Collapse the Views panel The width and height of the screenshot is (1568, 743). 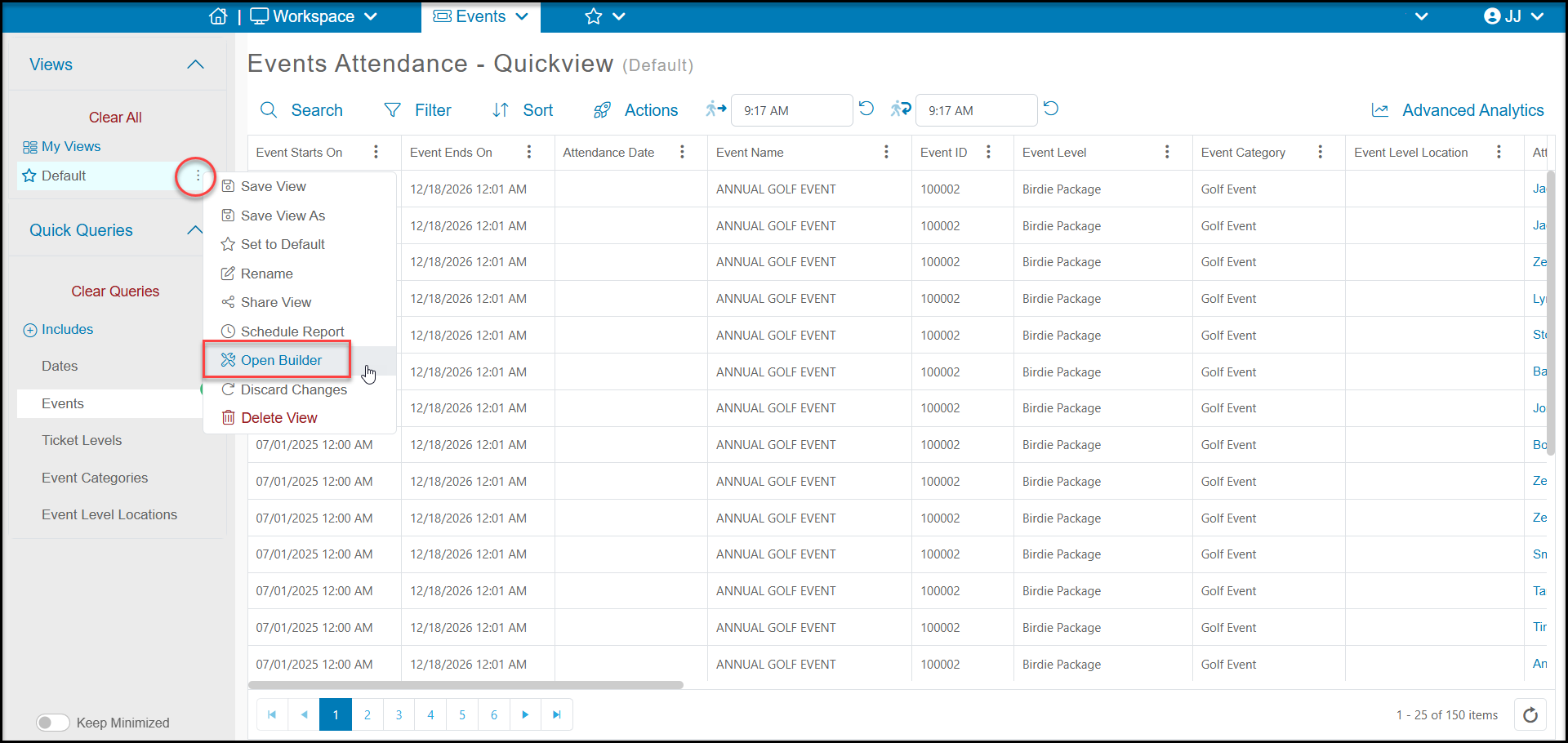pyautogui.click(x=195, y=65)
